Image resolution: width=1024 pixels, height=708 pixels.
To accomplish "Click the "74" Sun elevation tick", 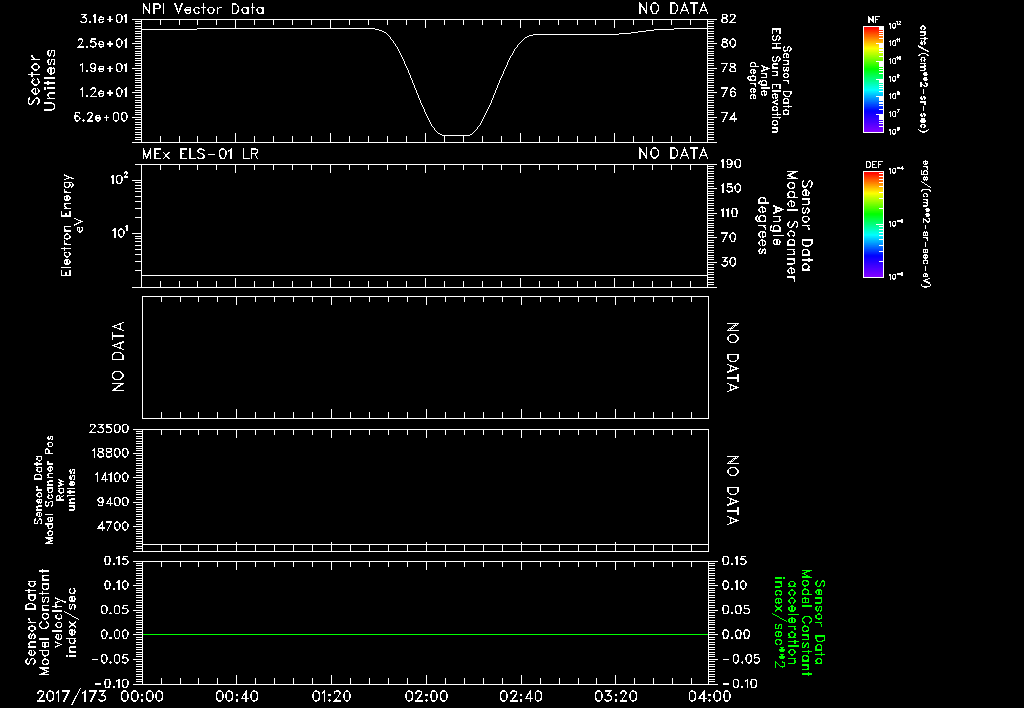I will 729,118.
